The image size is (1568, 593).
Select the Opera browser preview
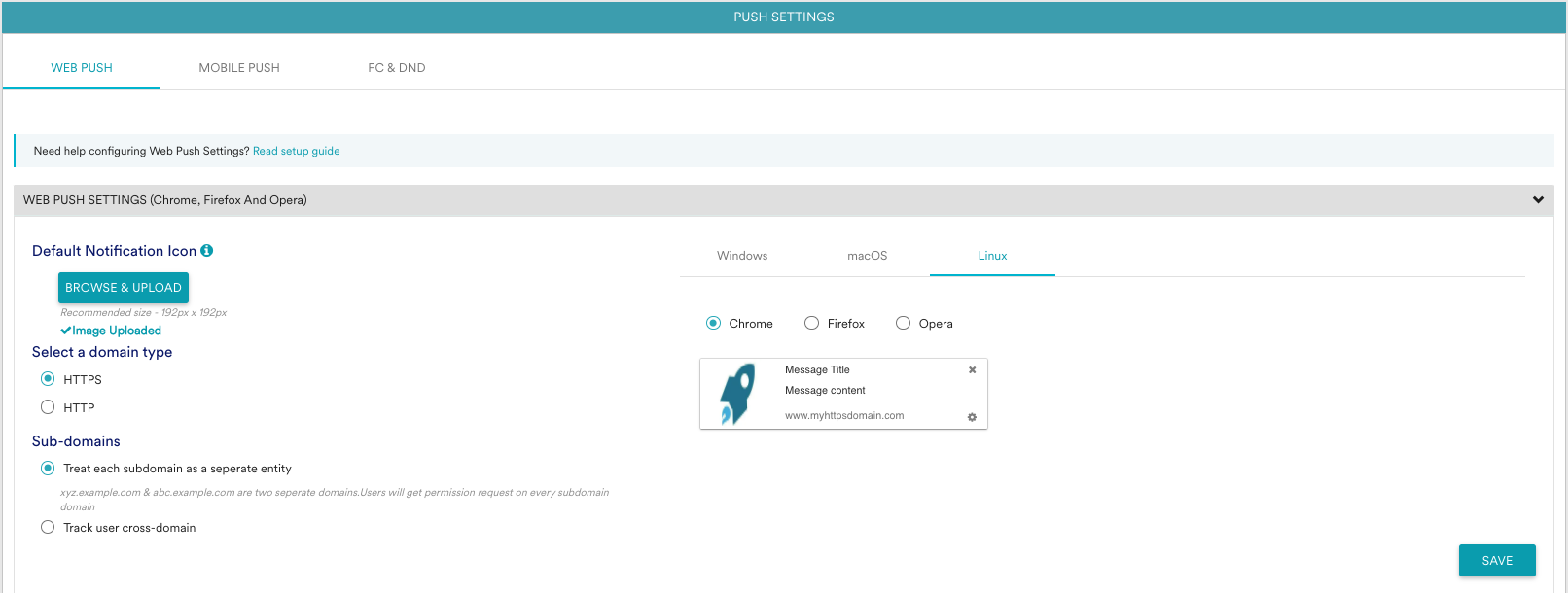pos(904,324)
